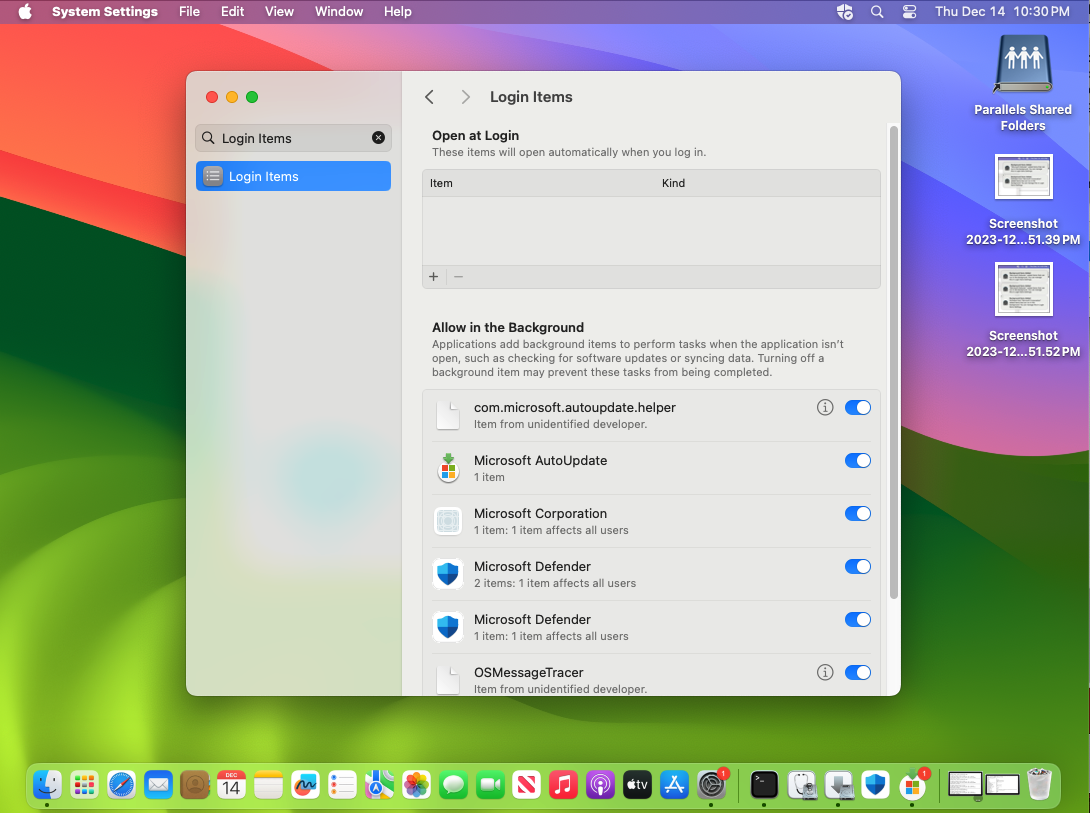
Task: Open Disk Utility from the dock
Action: coord(802,785)
